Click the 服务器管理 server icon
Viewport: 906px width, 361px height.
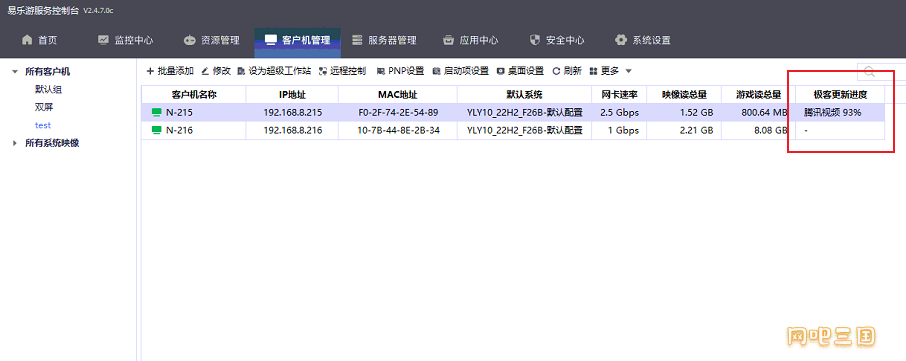(357, 40)
